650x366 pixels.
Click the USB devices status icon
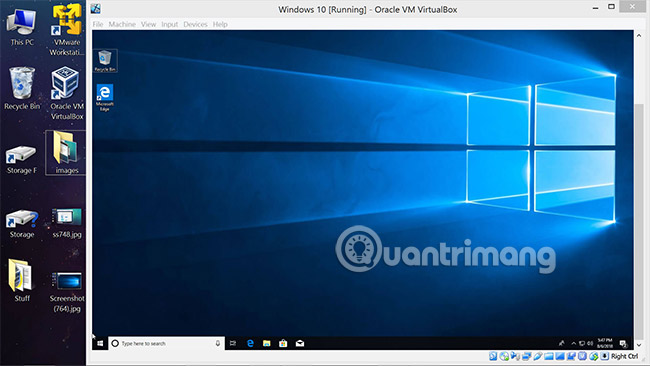tap(538, 356)
